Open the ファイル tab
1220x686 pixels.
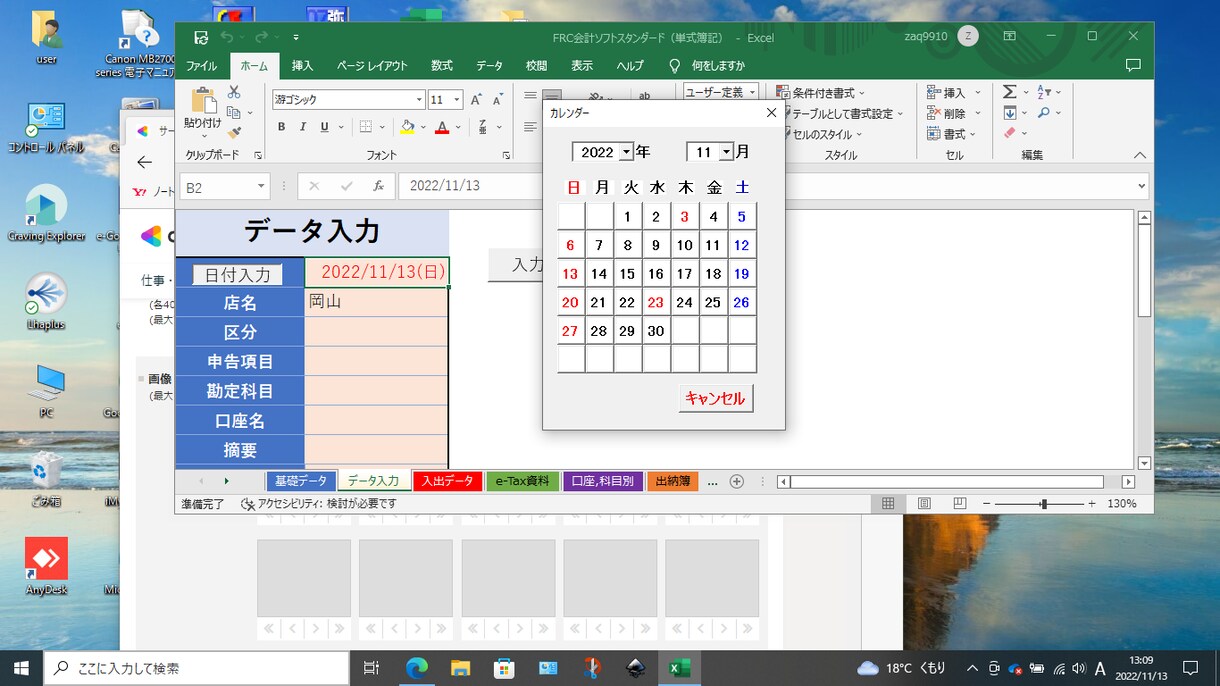click(x=201, y=66)
